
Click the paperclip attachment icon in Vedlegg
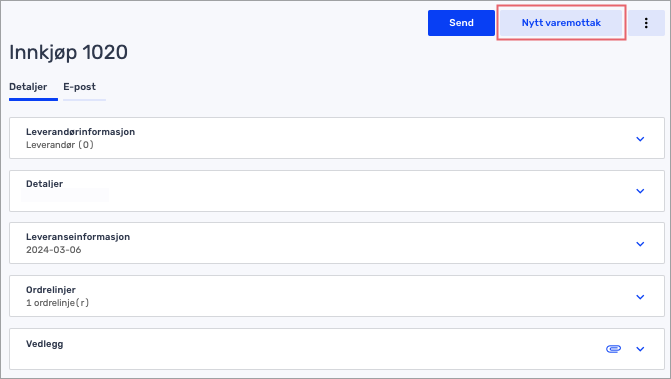pos(613,349)
